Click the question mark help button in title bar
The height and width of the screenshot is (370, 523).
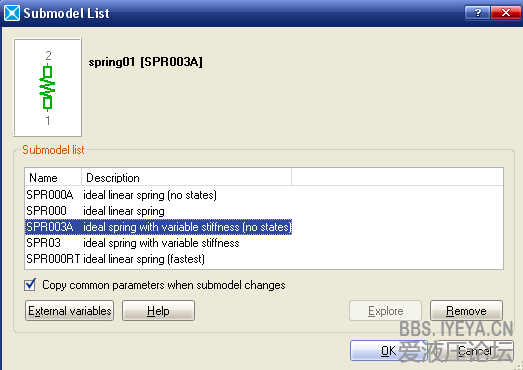(477, 13)
